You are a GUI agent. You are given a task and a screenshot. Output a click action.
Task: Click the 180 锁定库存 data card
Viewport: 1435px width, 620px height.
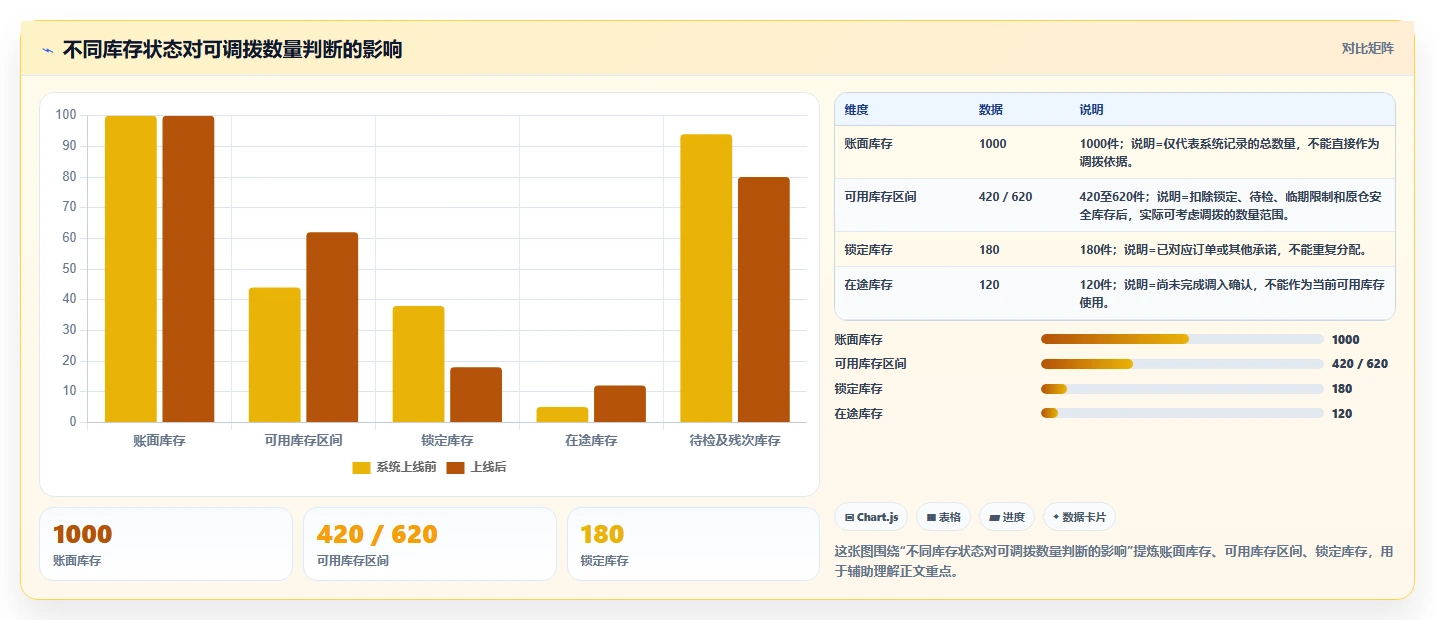point(693,544)
